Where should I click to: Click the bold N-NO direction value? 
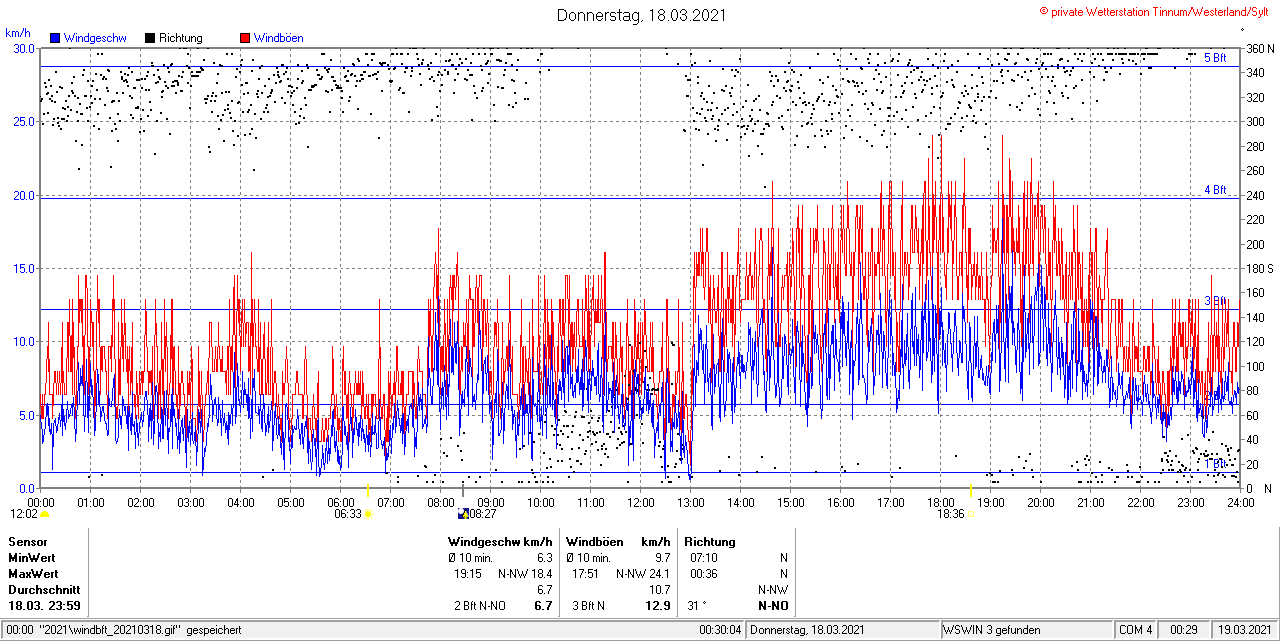pos(773,606)
